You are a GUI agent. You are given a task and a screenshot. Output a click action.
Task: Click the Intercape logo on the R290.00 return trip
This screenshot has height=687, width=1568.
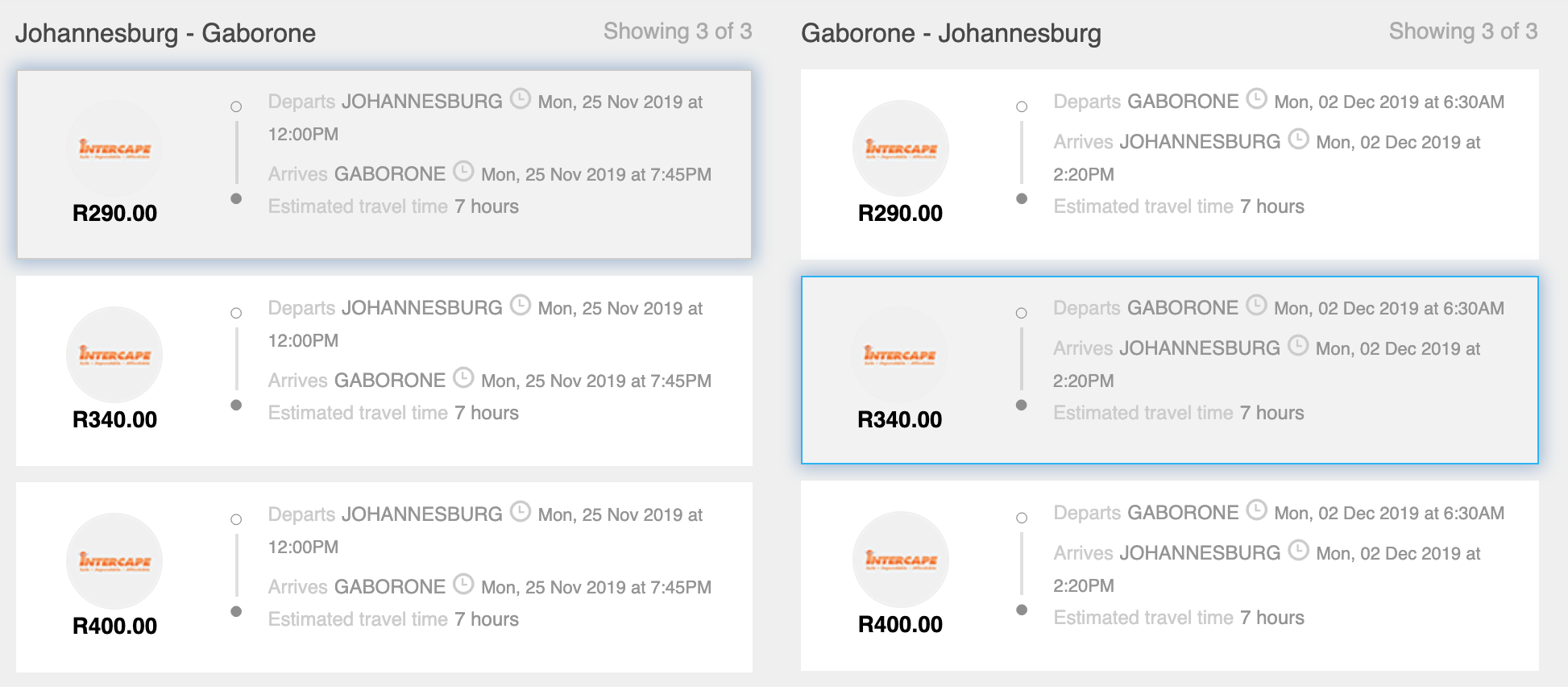click(x=900, y=148)
